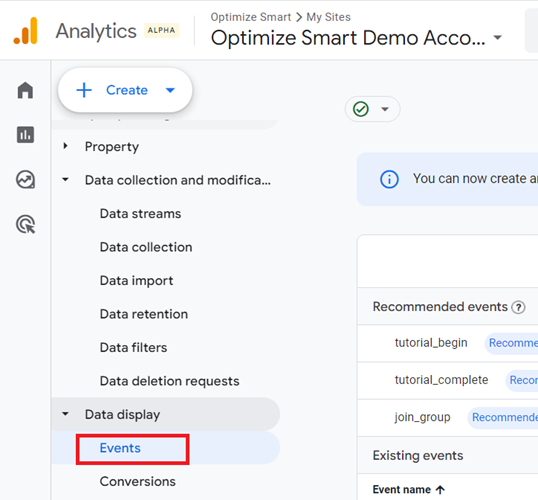Open the Advertising cursor-target icon

pos(25,224)
